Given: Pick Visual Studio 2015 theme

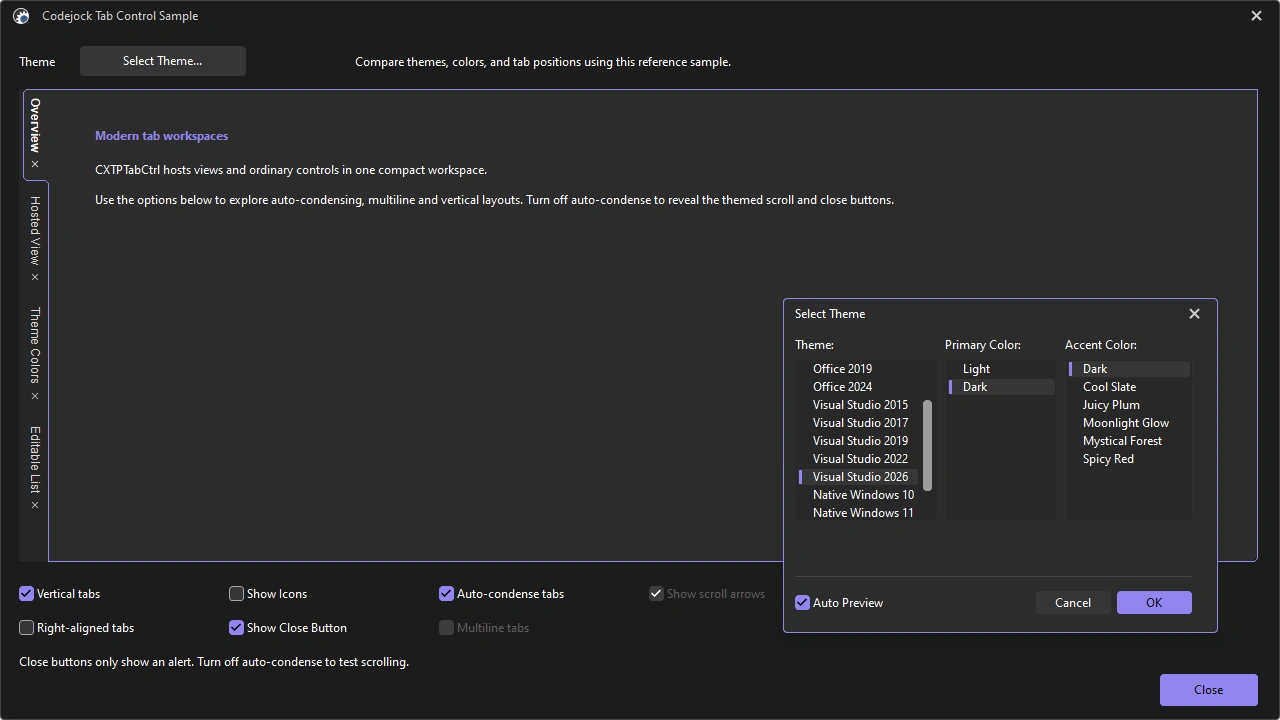Looking at the screenshot, I should pos(858,405).
